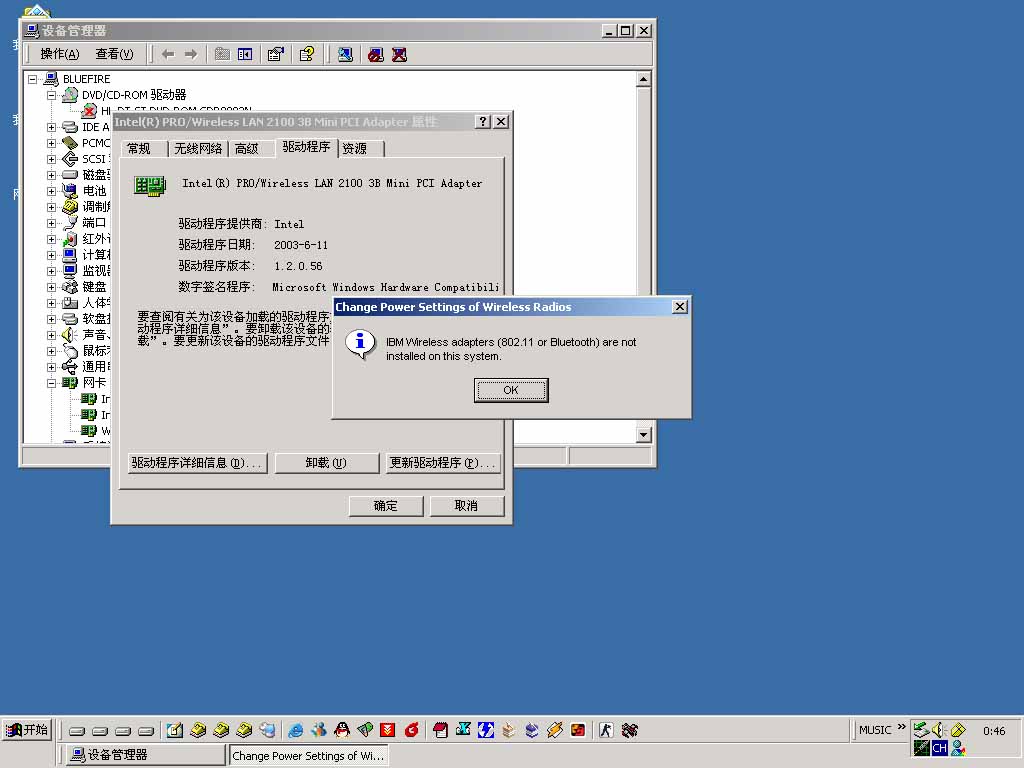Click the blue lightning square quick launch icon
This screenshot has width=1024, height=768.
point(486,730)
